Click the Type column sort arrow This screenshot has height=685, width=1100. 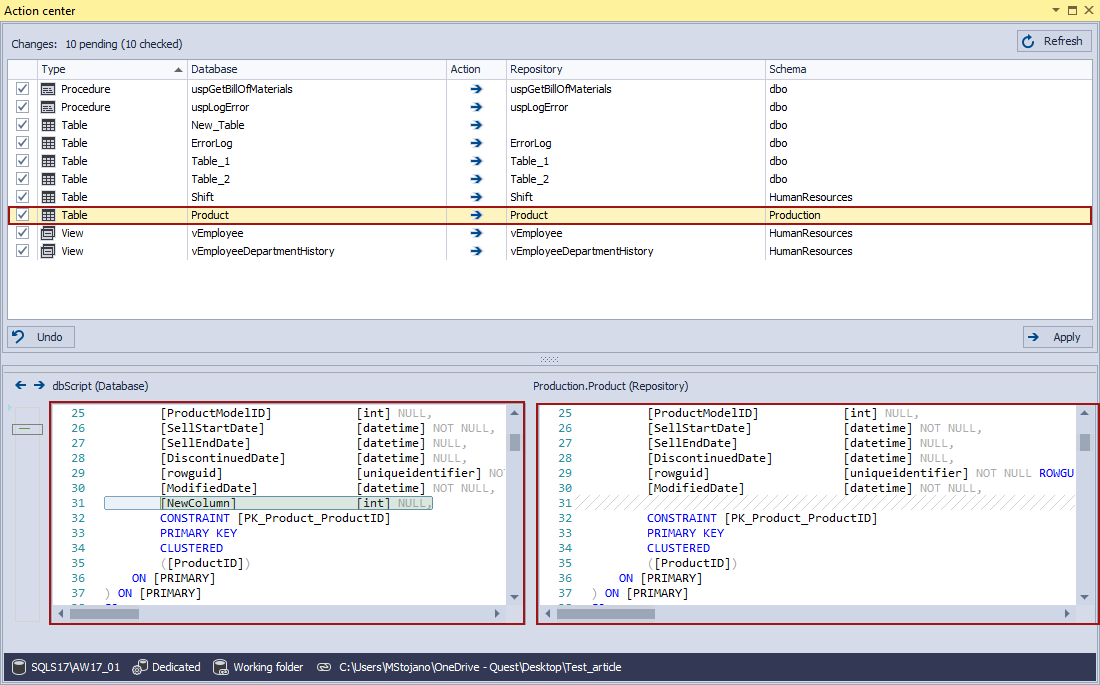pyautogui.click(x=180, y=69)
